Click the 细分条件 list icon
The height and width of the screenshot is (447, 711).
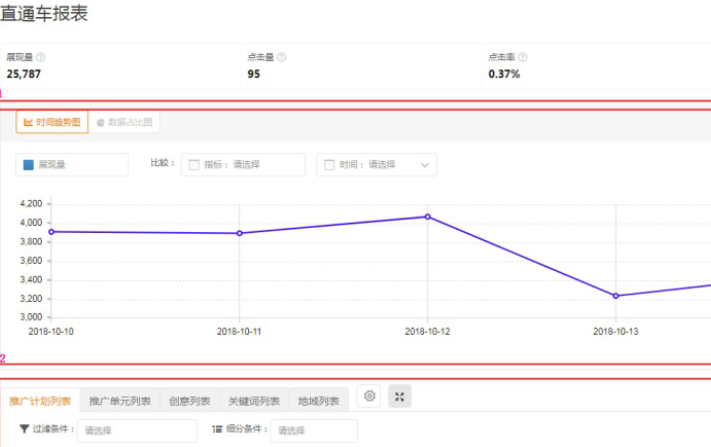point(217,430)
